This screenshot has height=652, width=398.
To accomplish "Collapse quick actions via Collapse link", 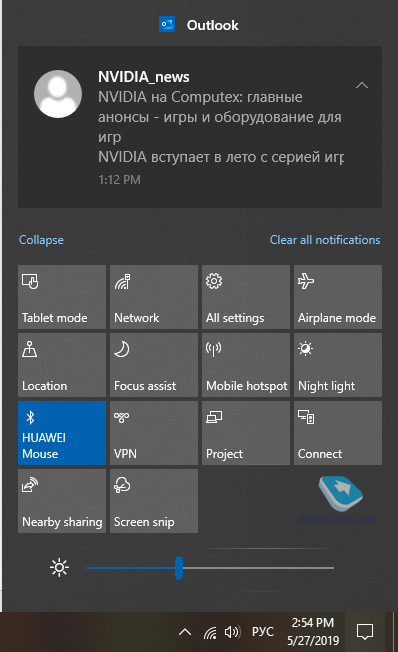I will [41, 240].
